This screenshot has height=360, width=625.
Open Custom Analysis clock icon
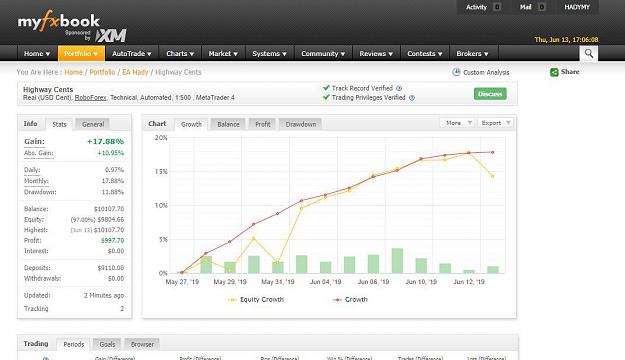click(x=456, y=72)
